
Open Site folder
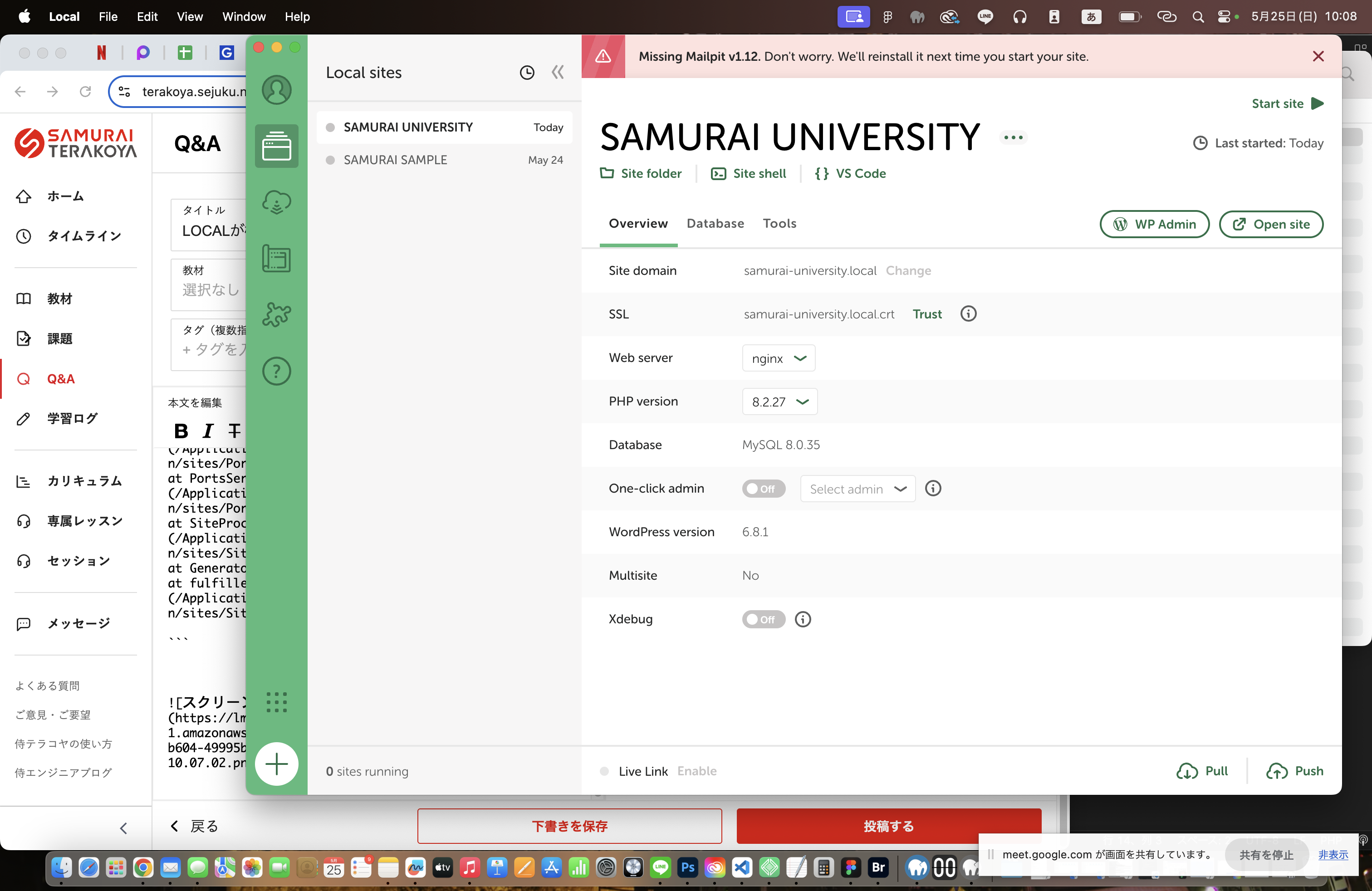coord(641,173)
